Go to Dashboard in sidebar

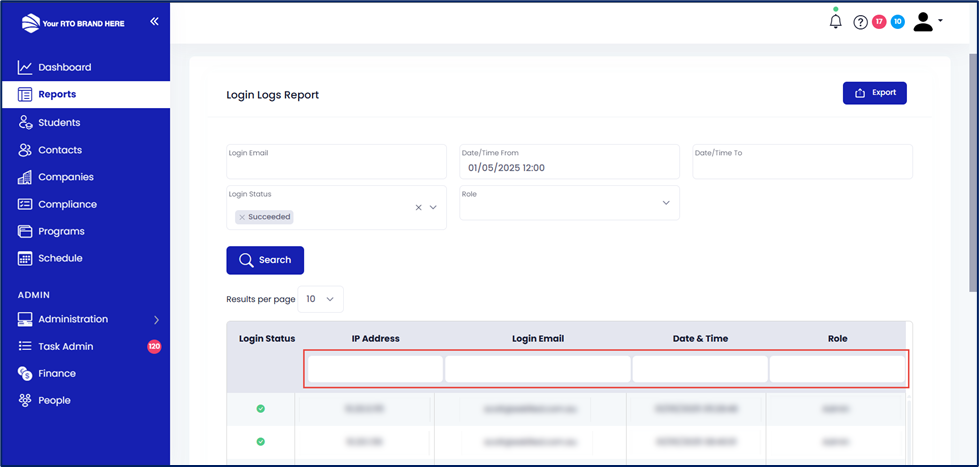[x=64, y=68]
